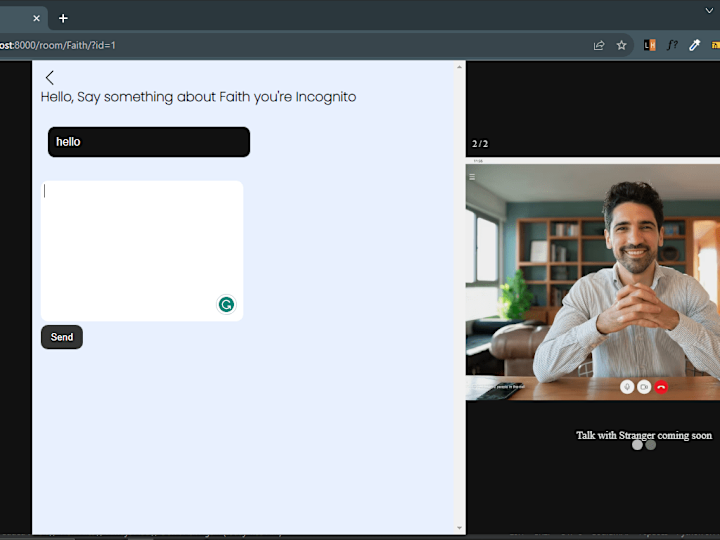This screenshot has width=720, height=540.
Task: Send the typed message
Action: tap(62, 337)
